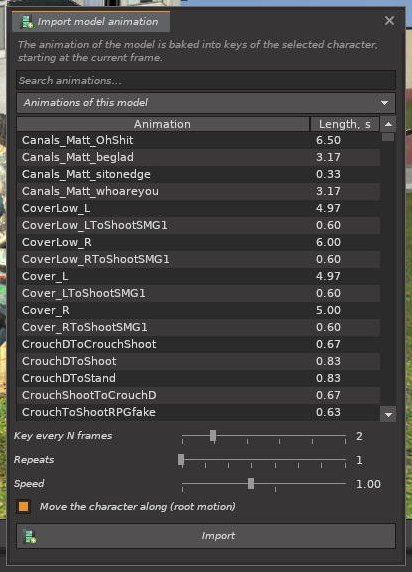Select the Cover_L animation row
Viewport: 412px width, 572px height.
[198, 276]
